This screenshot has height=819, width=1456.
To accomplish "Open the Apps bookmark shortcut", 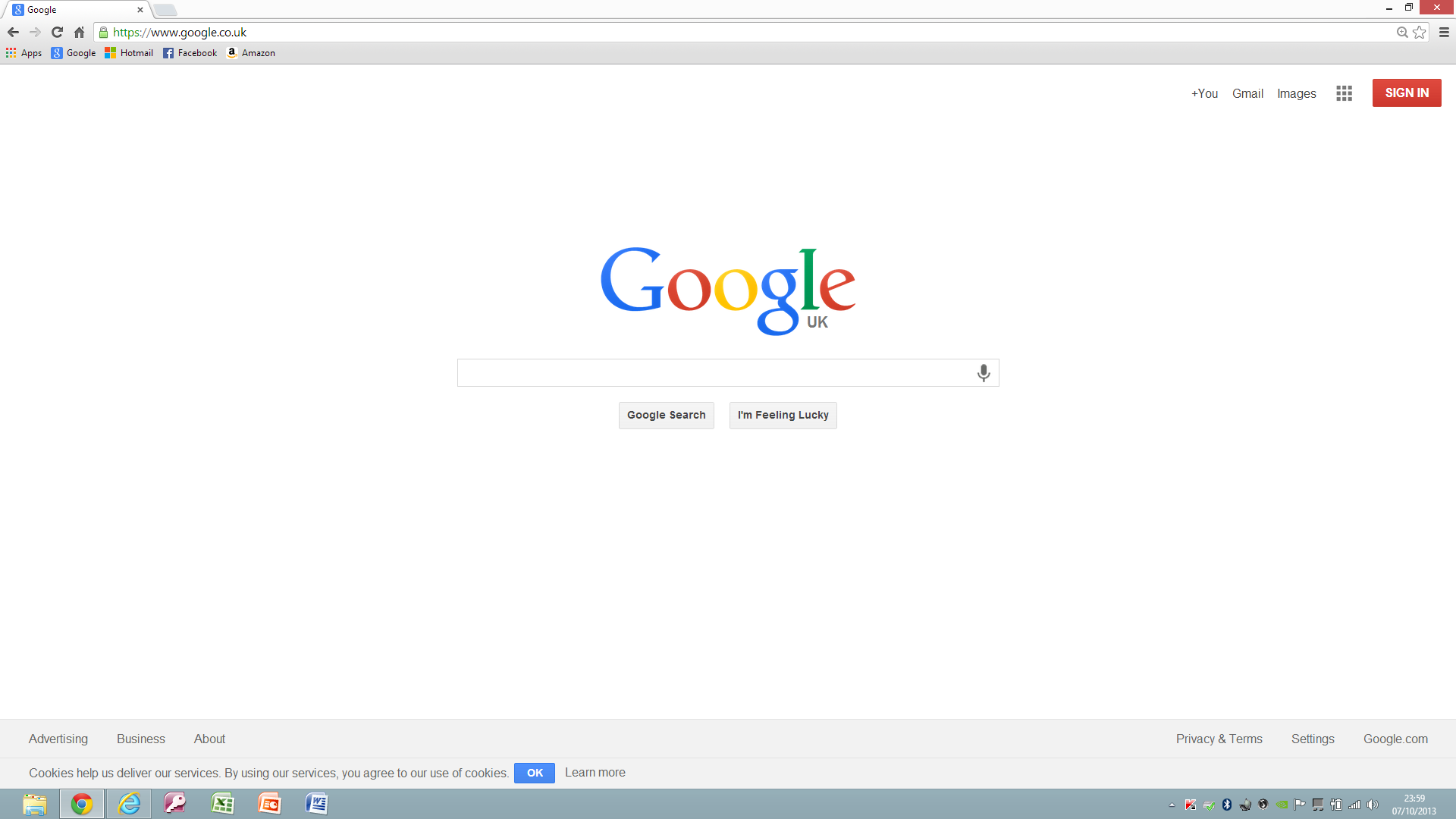I will point(24,53).
